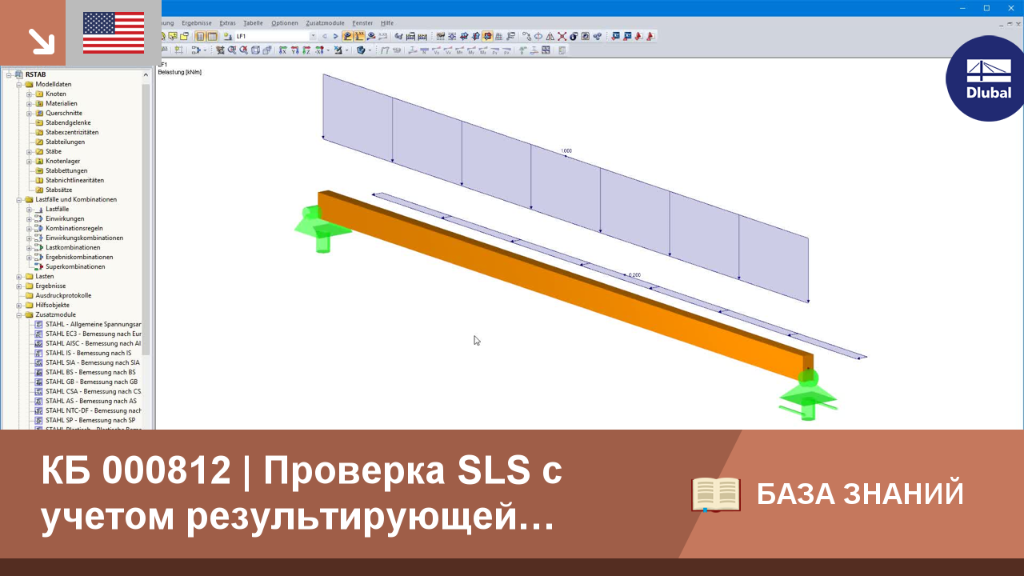Viewport: 1024px width, 576px height.
Task: Click the red X delete toolbar icon
Action: 562,37
